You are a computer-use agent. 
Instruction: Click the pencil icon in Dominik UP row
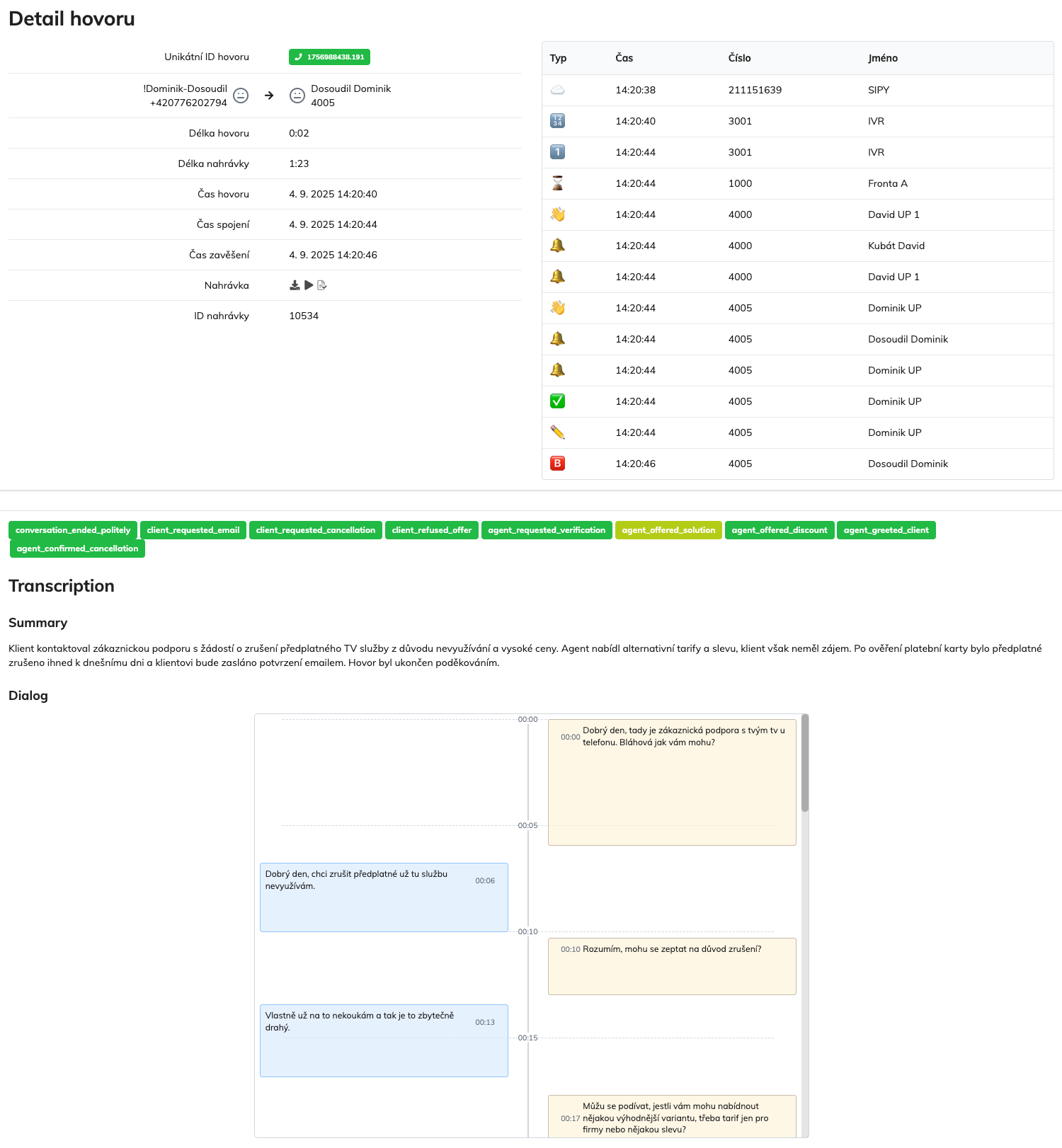coord(558,432)
